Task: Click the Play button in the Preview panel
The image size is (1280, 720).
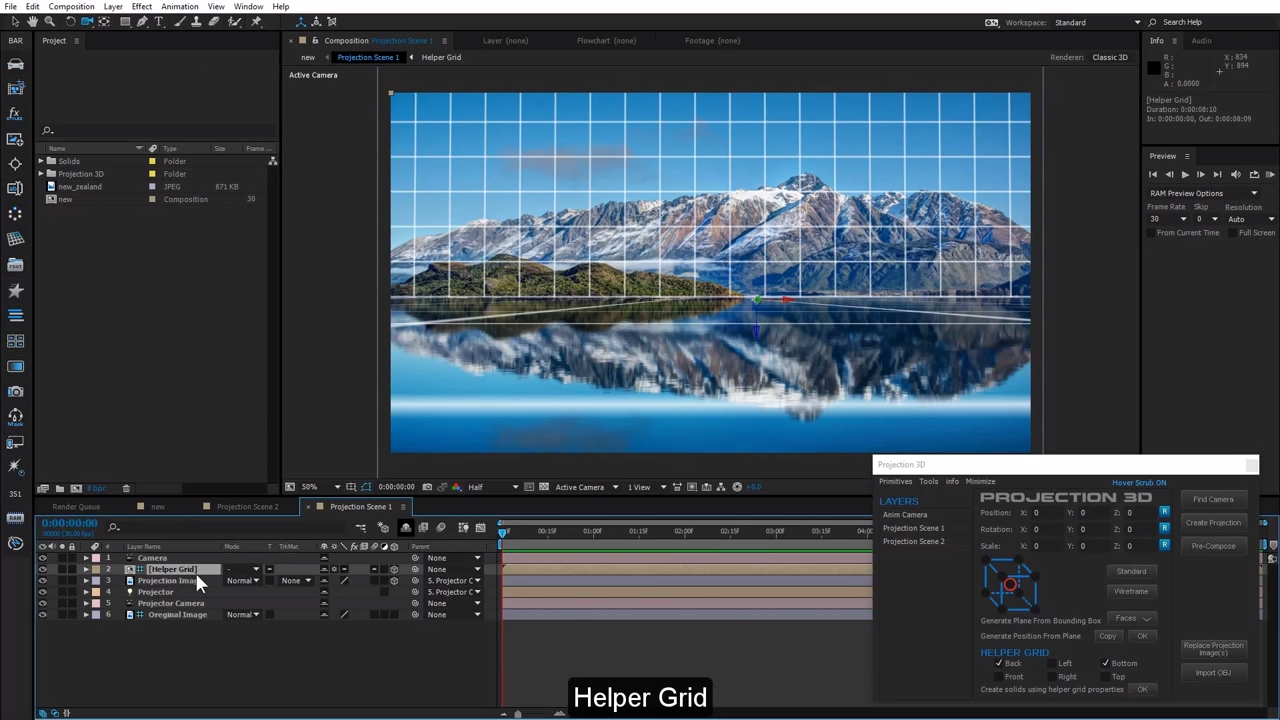Action: pos(1185,174)
